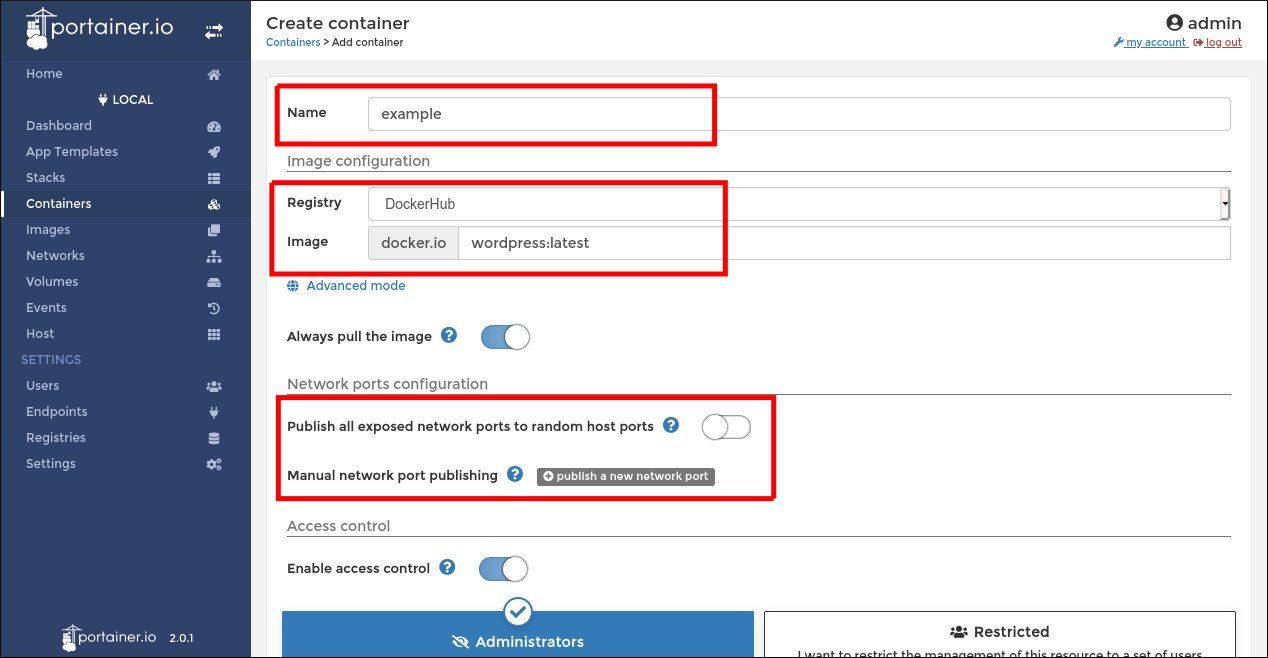Open Settings via the gears icon
Image resolution: width=1268 pixels, height=658 pixels.
coord(213,463)
